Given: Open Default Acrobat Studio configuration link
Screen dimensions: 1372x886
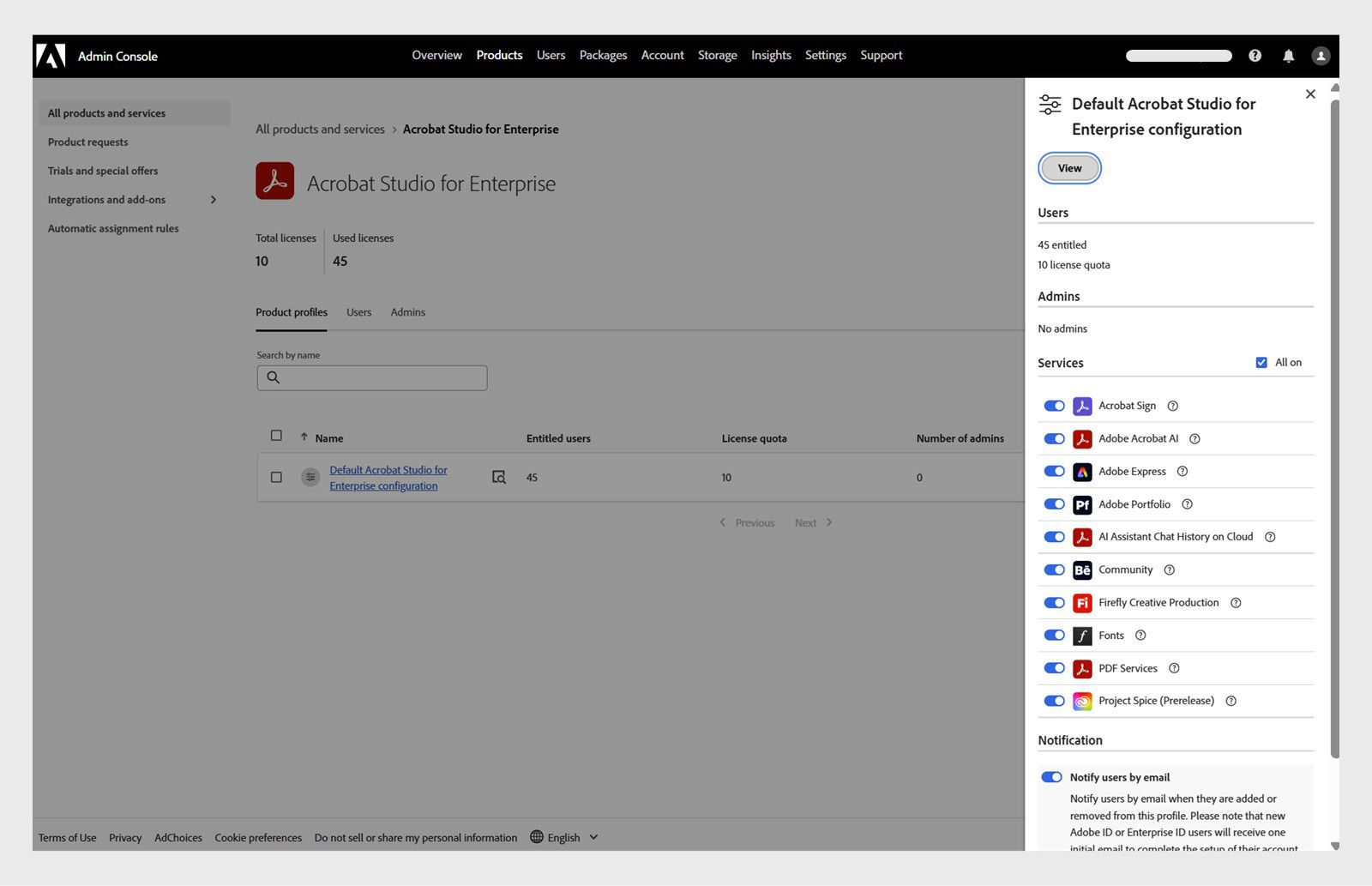Looking at the screenshot, I should (x=388, y=478).
